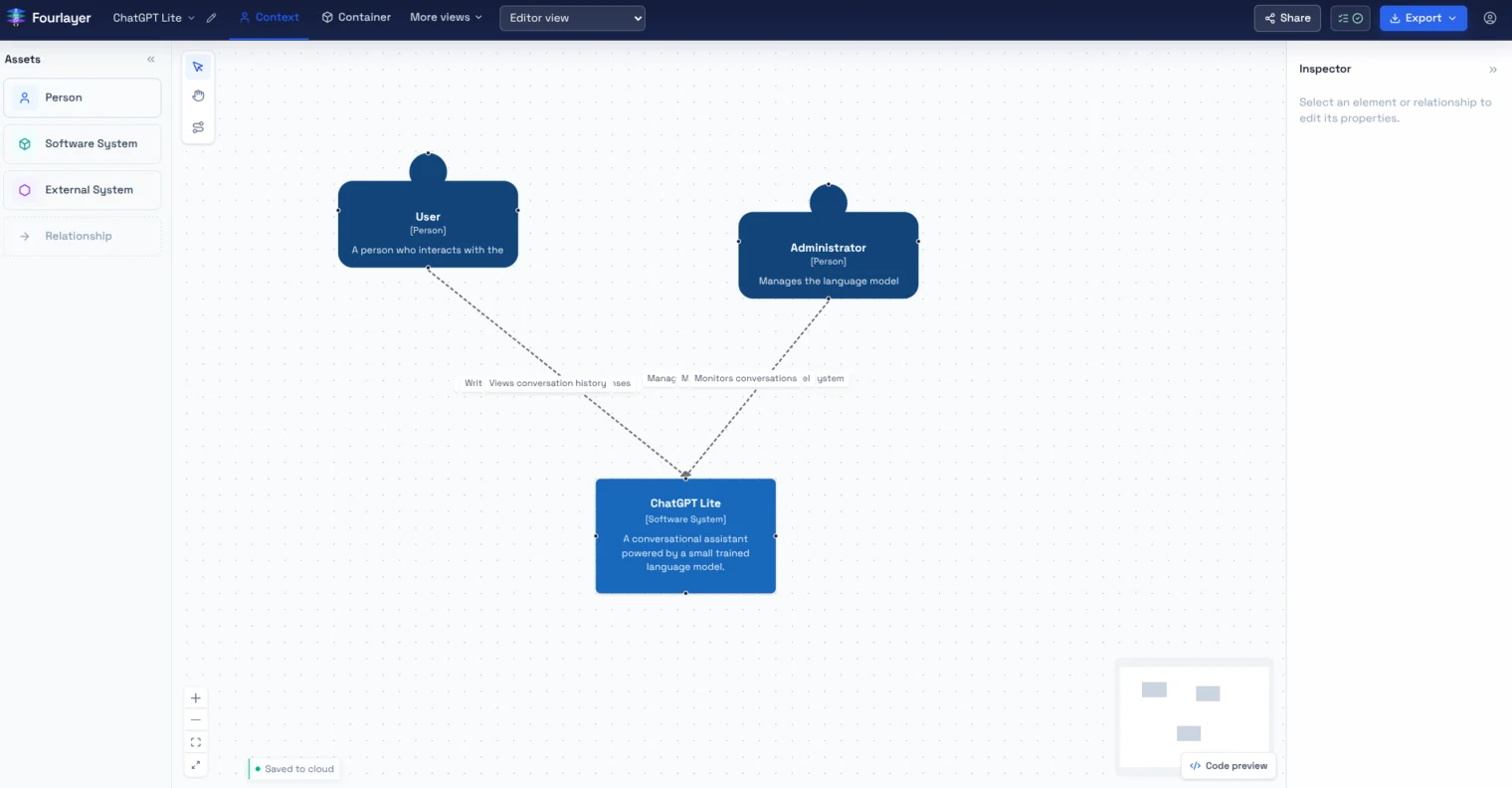Zoom out with the minus button
The width and height of the screenshot is (1512, 788).
[196, 720]
